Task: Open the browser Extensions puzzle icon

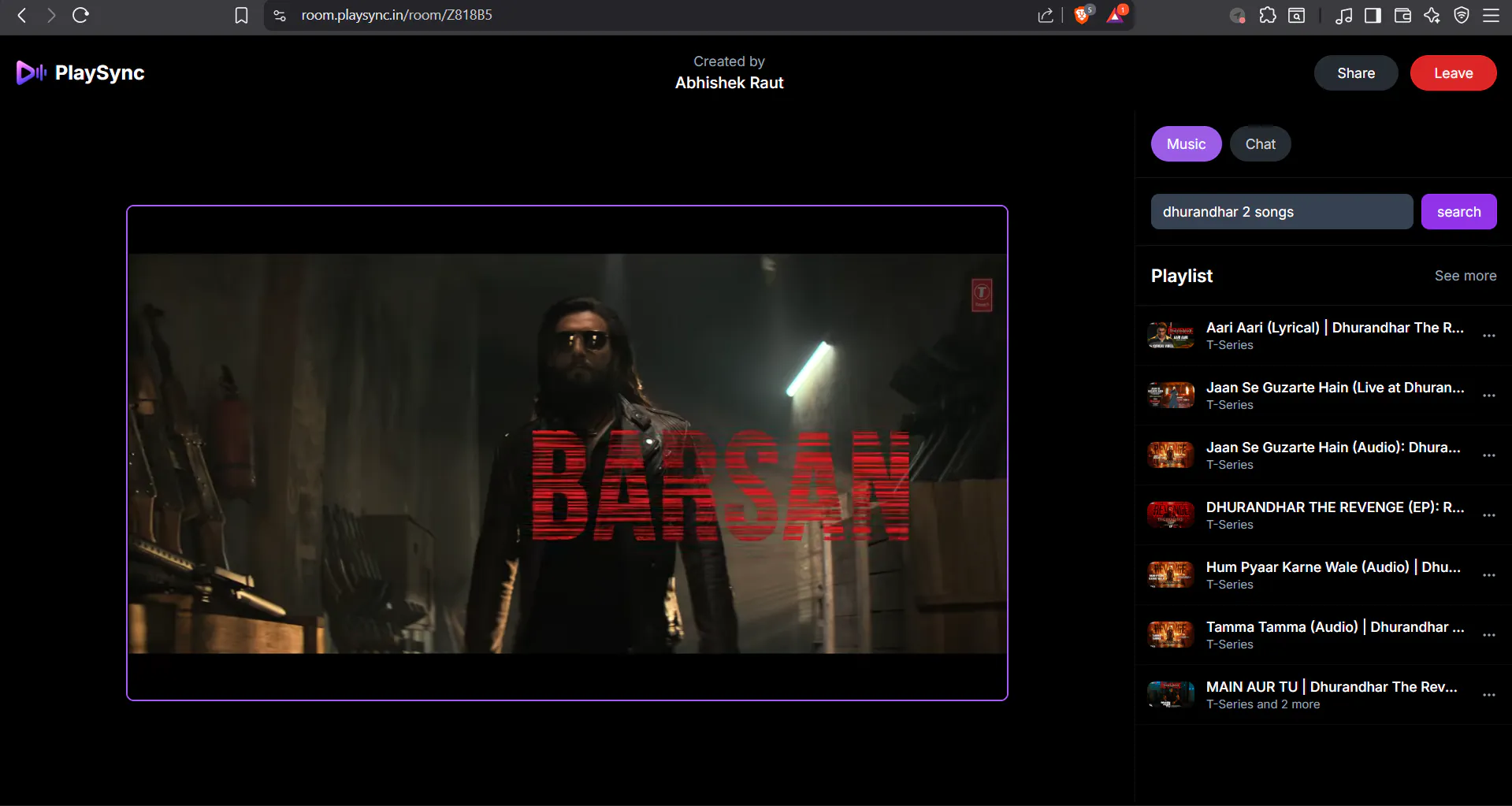Action: (x=1268, y=15)
